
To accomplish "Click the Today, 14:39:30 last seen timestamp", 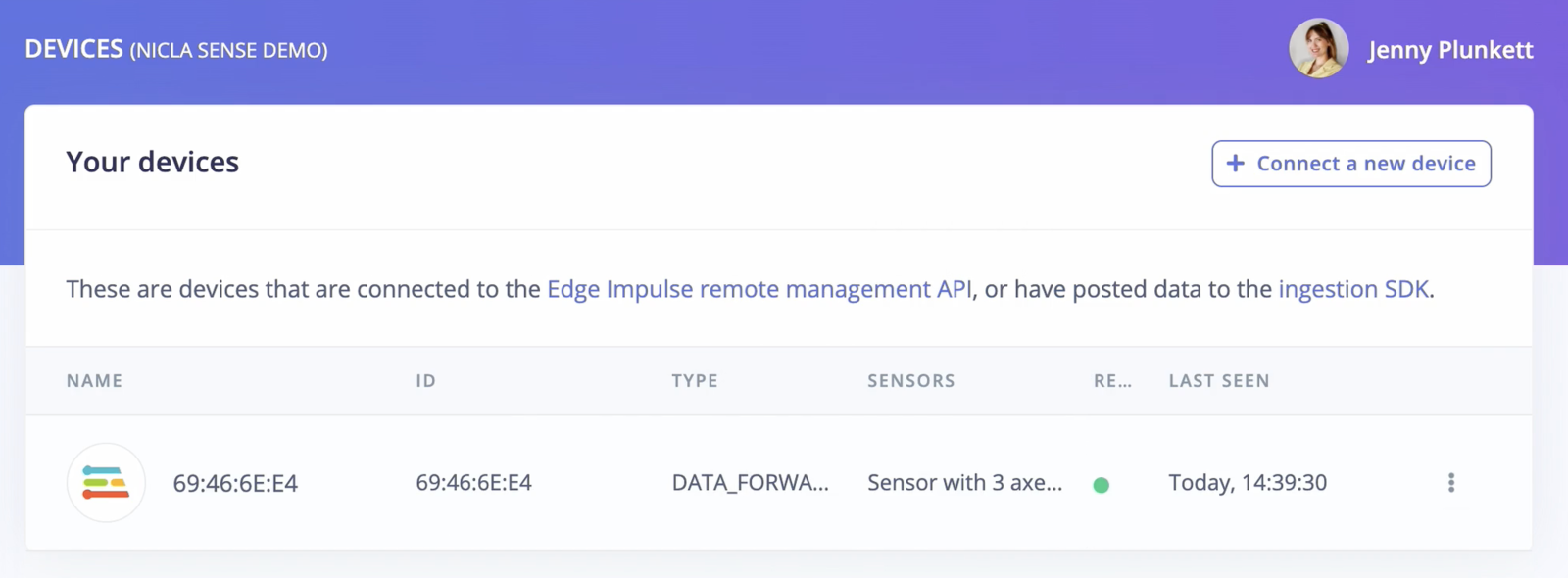I will point(1248,483).
